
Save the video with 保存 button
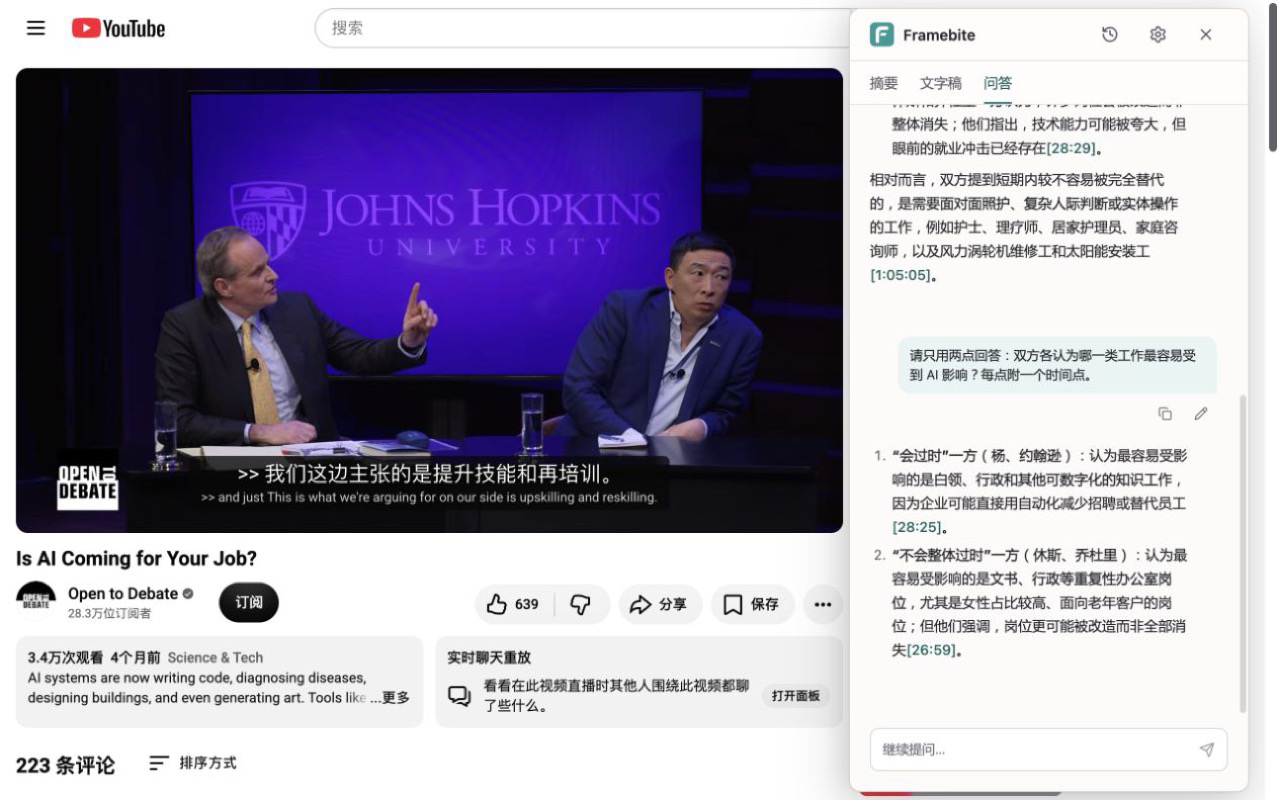tap(752, 604)
